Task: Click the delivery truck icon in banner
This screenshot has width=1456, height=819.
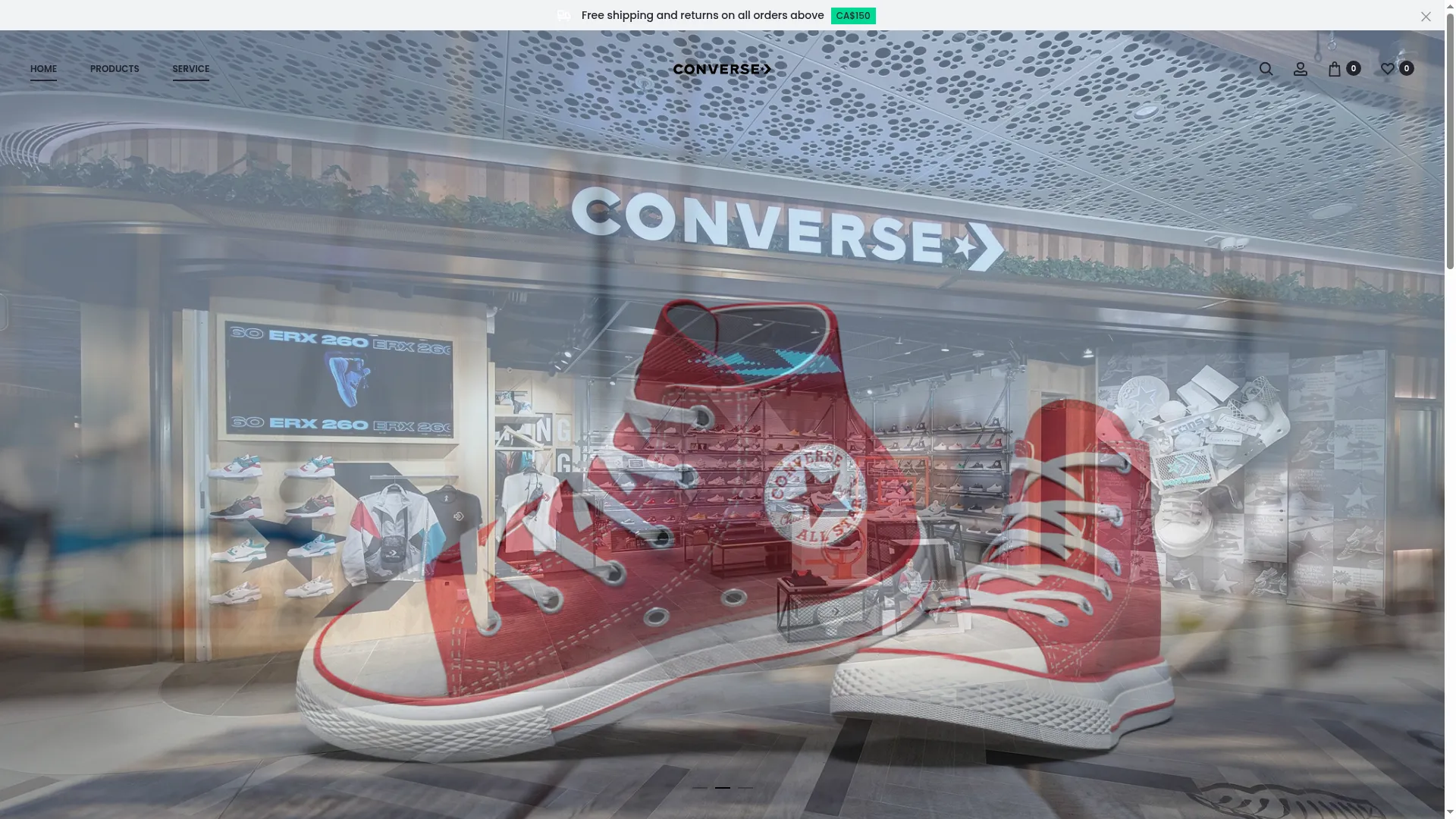Action: [563, 15]
